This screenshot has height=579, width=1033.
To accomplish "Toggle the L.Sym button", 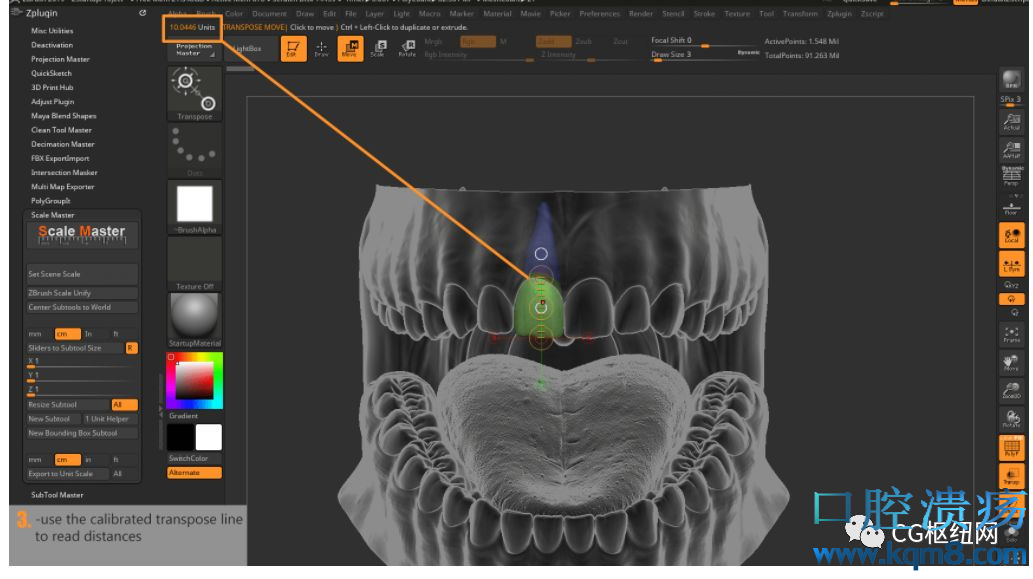I will (x=1011, y=265).
